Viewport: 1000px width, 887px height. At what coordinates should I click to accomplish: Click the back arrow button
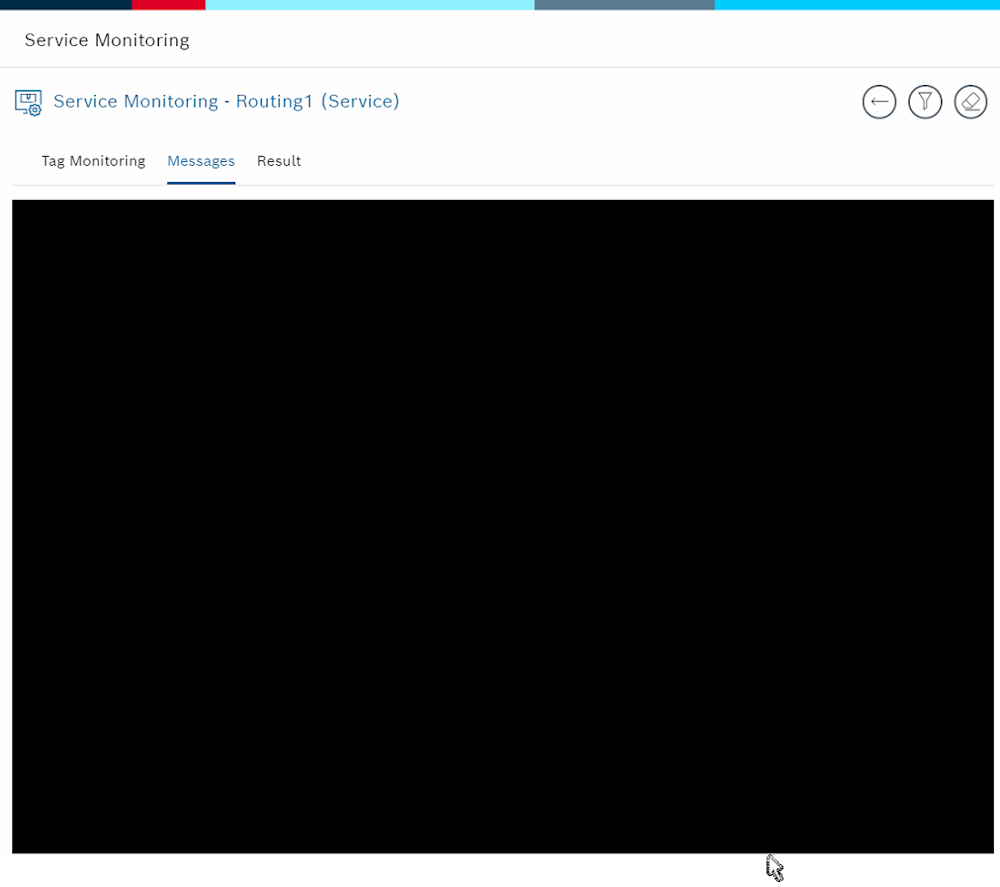(879, 102)
